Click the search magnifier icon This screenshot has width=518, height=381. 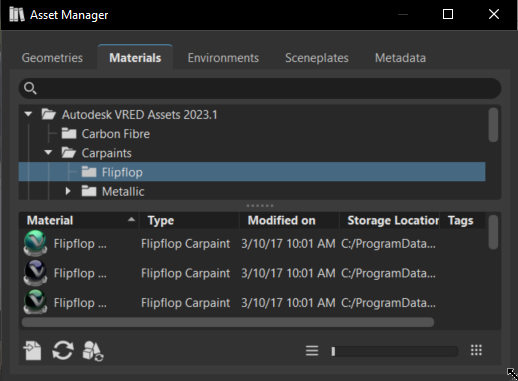tap(30, 88)
